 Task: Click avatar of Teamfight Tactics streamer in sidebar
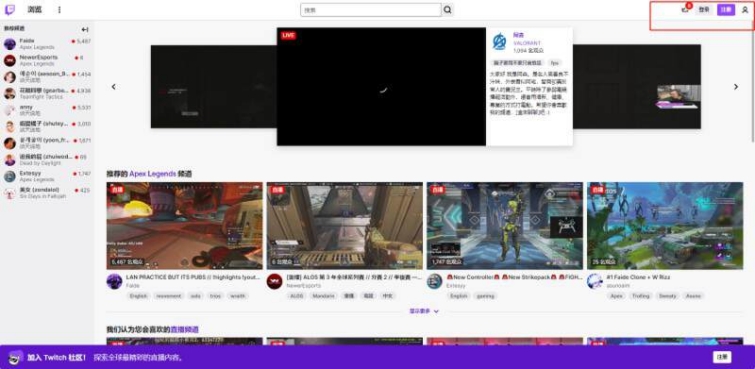(x=10, y=93)
